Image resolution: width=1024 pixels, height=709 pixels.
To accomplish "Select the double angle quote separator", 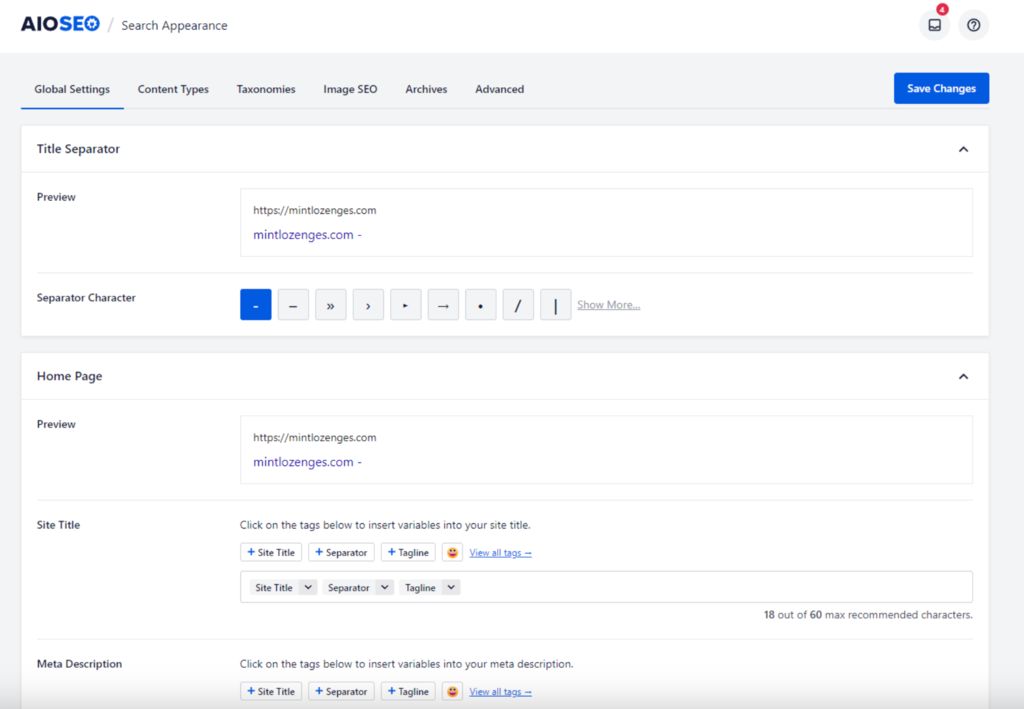I will (x=331, y=306).
